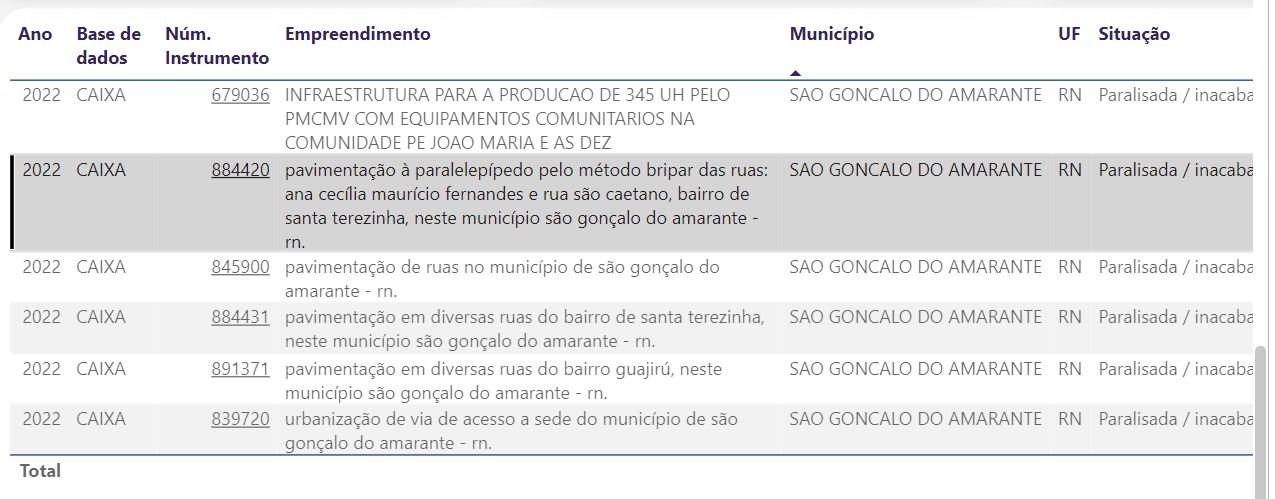Open instrument link 884420
This screenshot has height=499, width=1275.
240,171
